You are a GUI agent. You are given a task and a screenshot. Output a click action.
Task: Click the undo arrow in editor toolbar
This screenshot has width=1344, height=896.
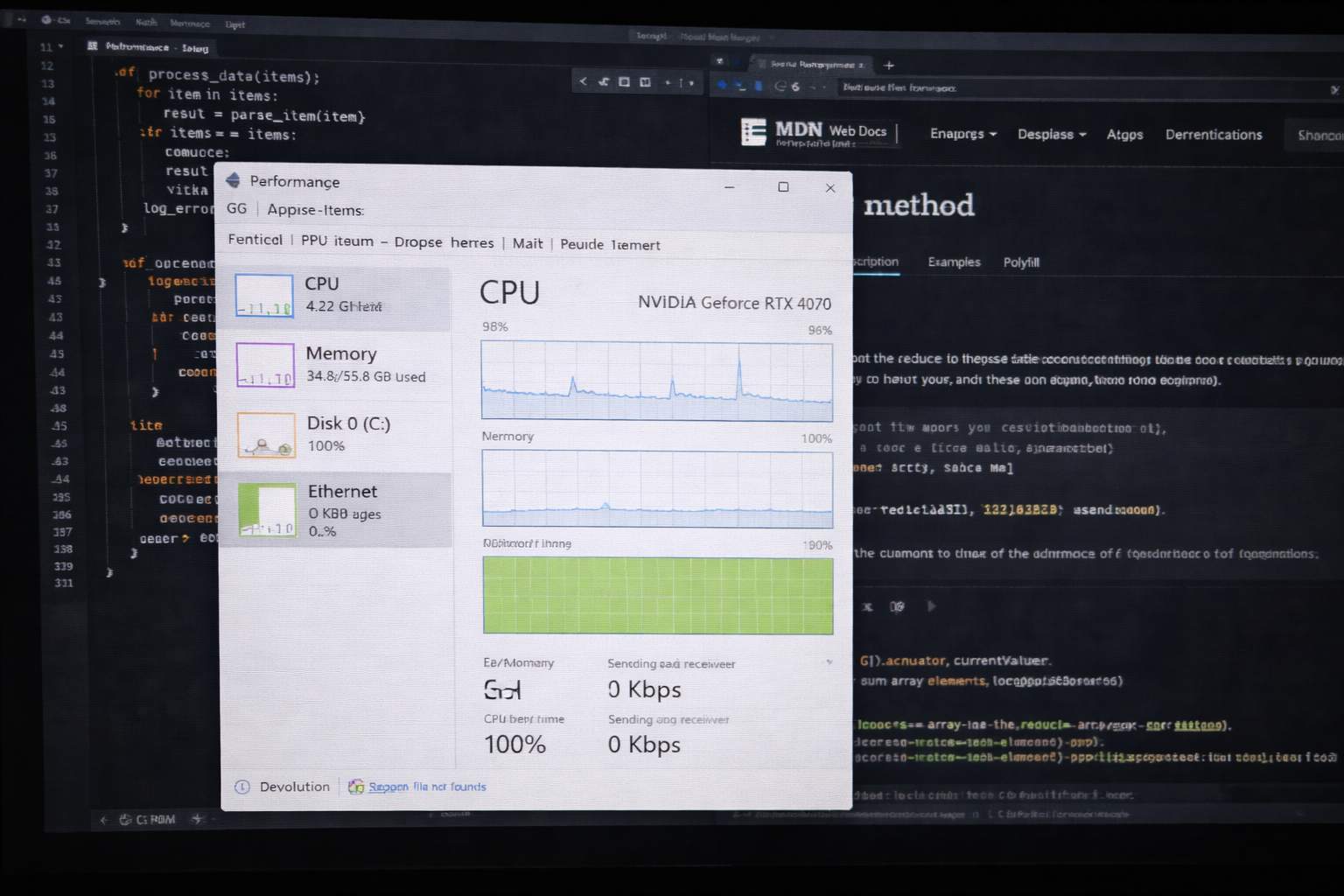click(604, 82)
